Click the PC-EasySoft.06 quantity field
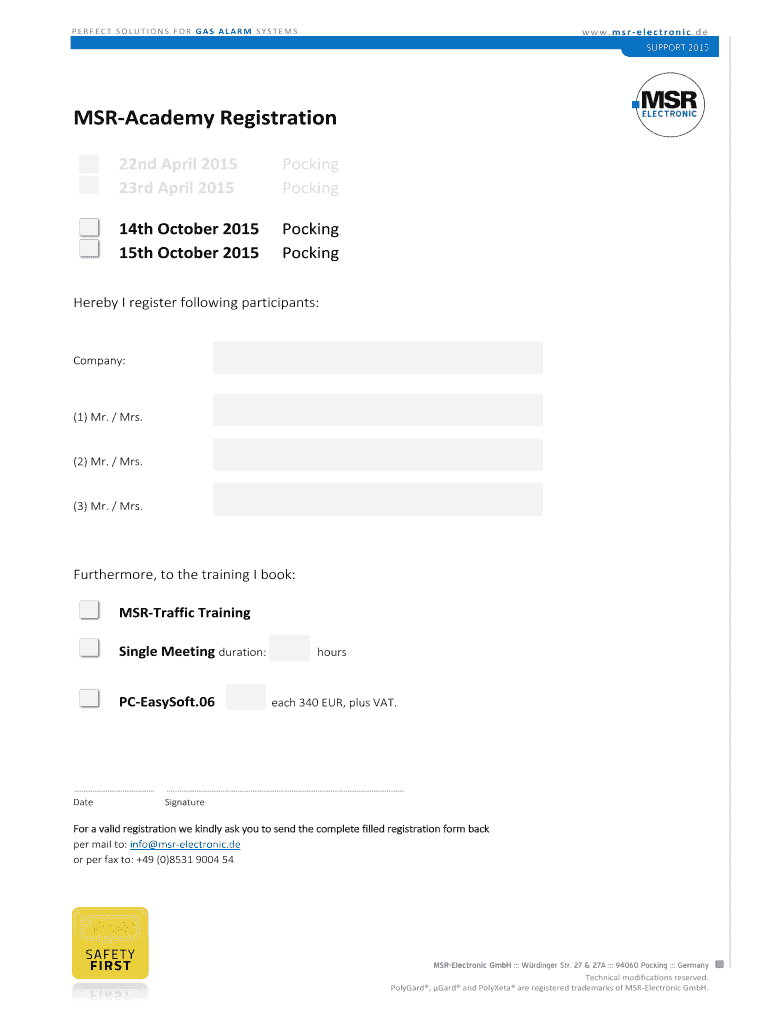The height and width of the screenshot is (1024, 770). (x=246, y=697)
